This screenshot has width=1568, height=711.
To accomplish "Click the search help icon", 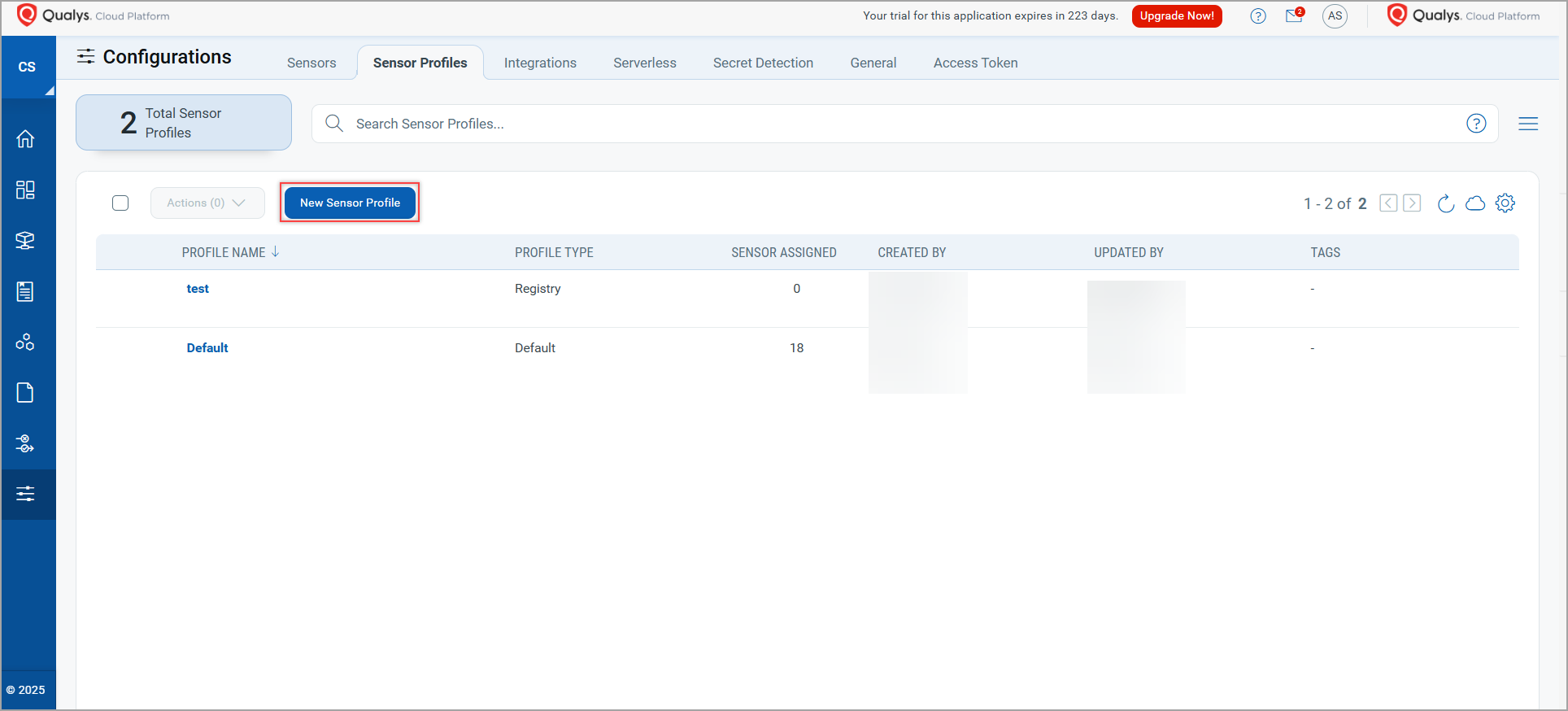I will click(x=1476, y=124).
